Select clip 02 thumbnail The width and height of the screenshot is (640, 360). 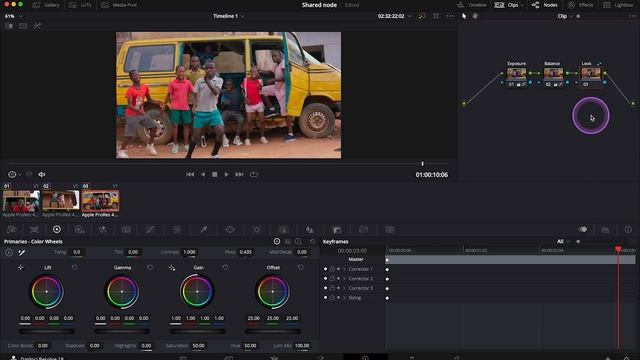tap(61, 200)
